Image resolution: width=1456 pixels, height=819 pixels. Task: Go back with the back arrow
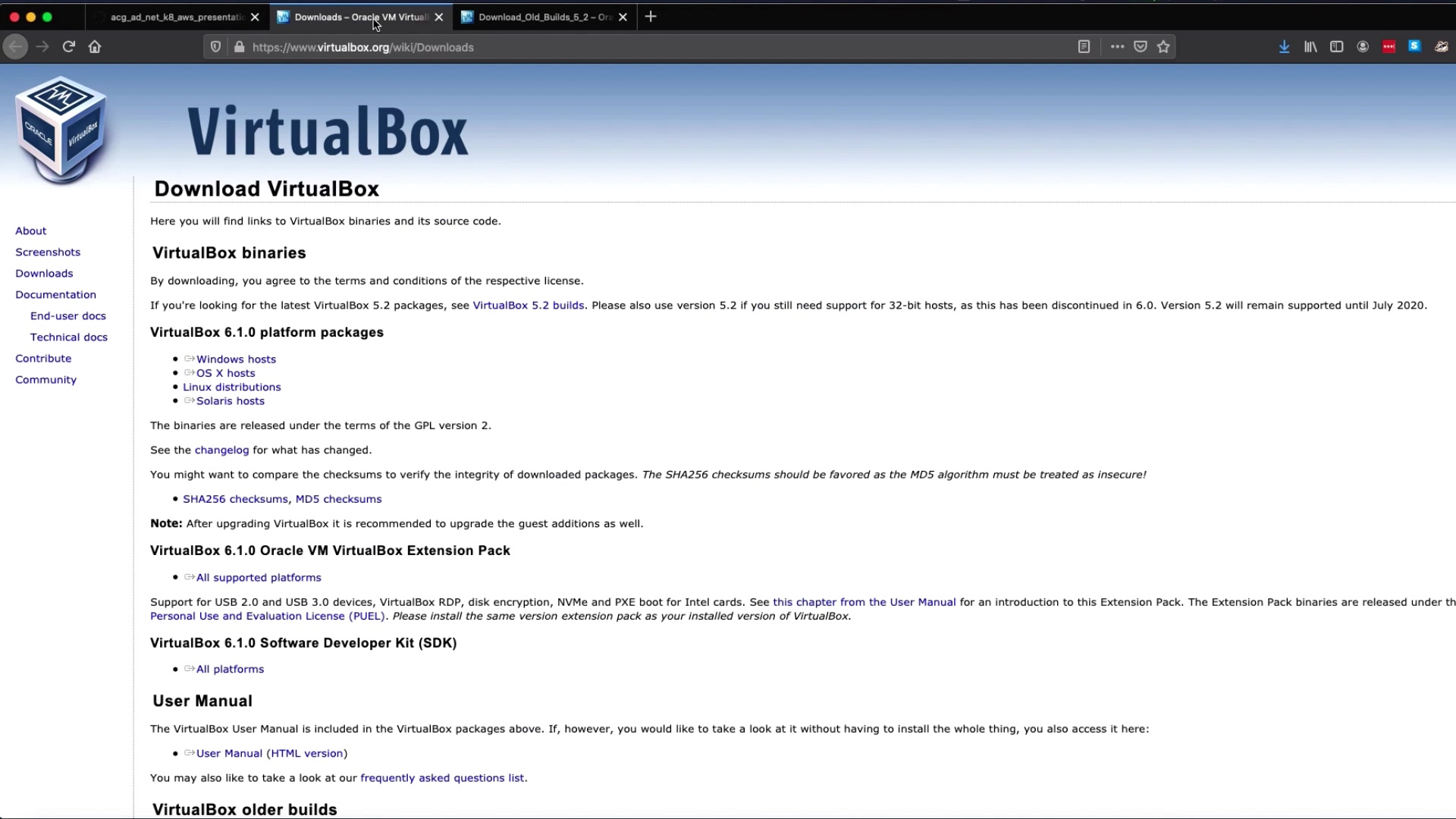[x=15, y=47]
